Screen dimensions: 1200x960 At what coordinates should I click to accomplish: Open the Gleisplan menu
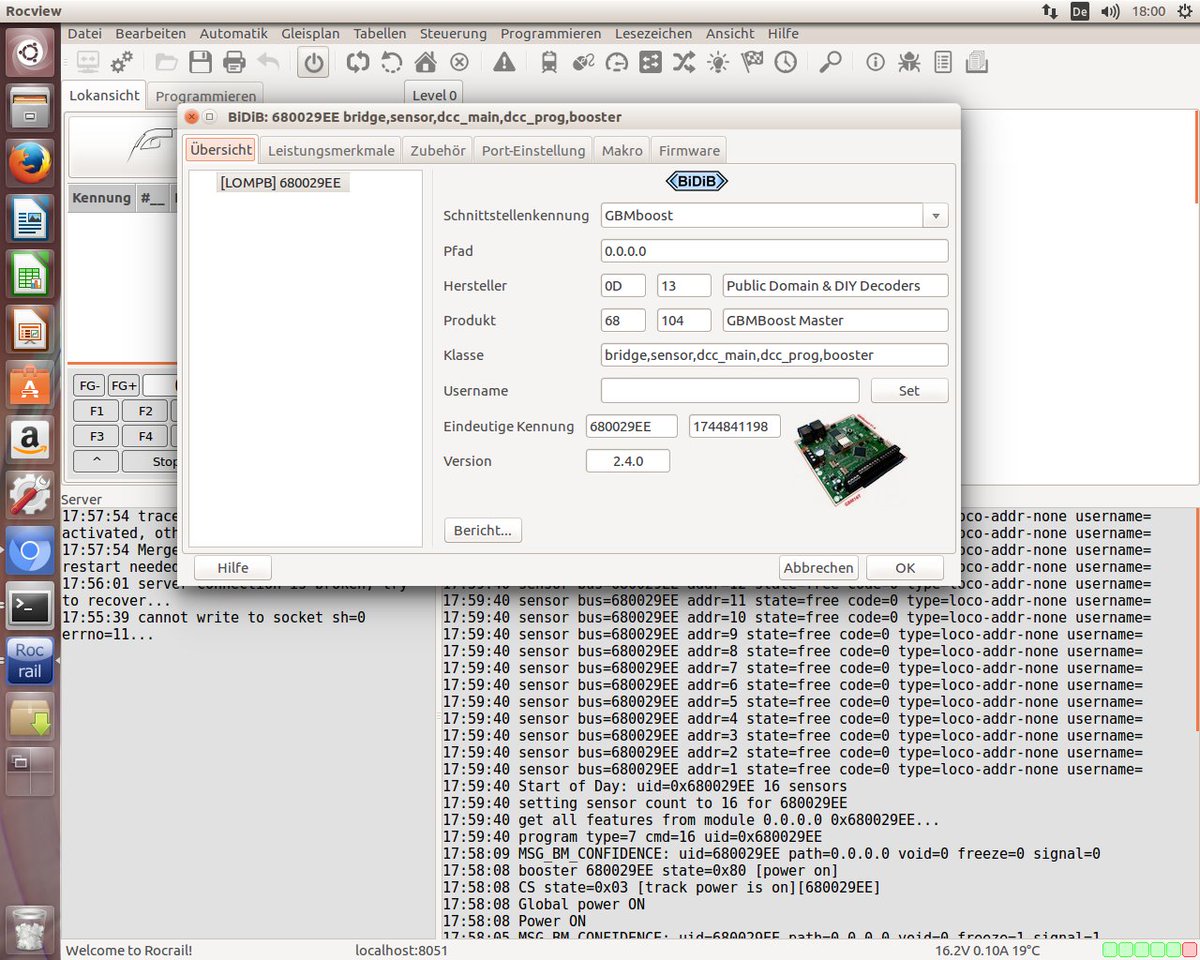(310, 33)
